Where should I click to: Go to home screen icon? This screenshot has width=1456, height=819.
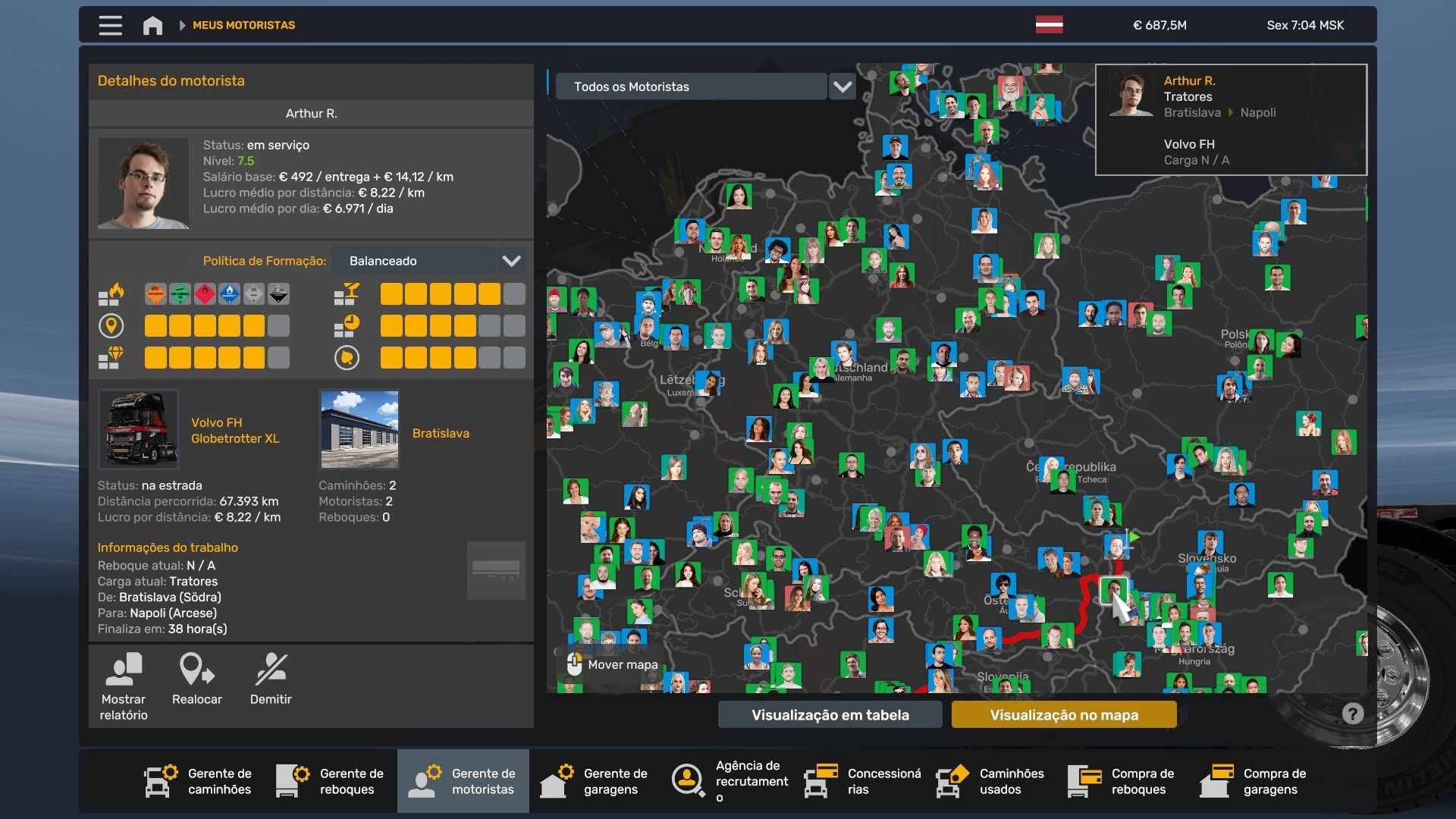(152, 25)
